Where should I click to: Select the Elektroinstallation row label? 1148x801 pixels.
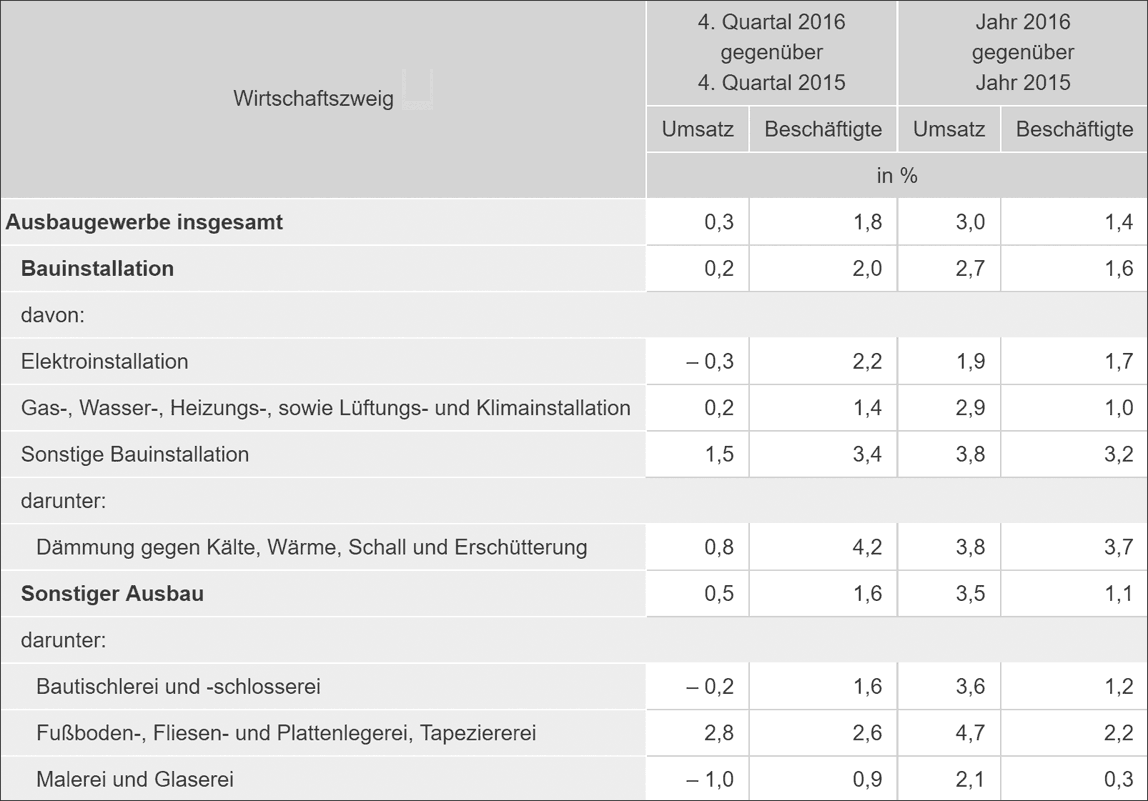(x=105, y=362)
